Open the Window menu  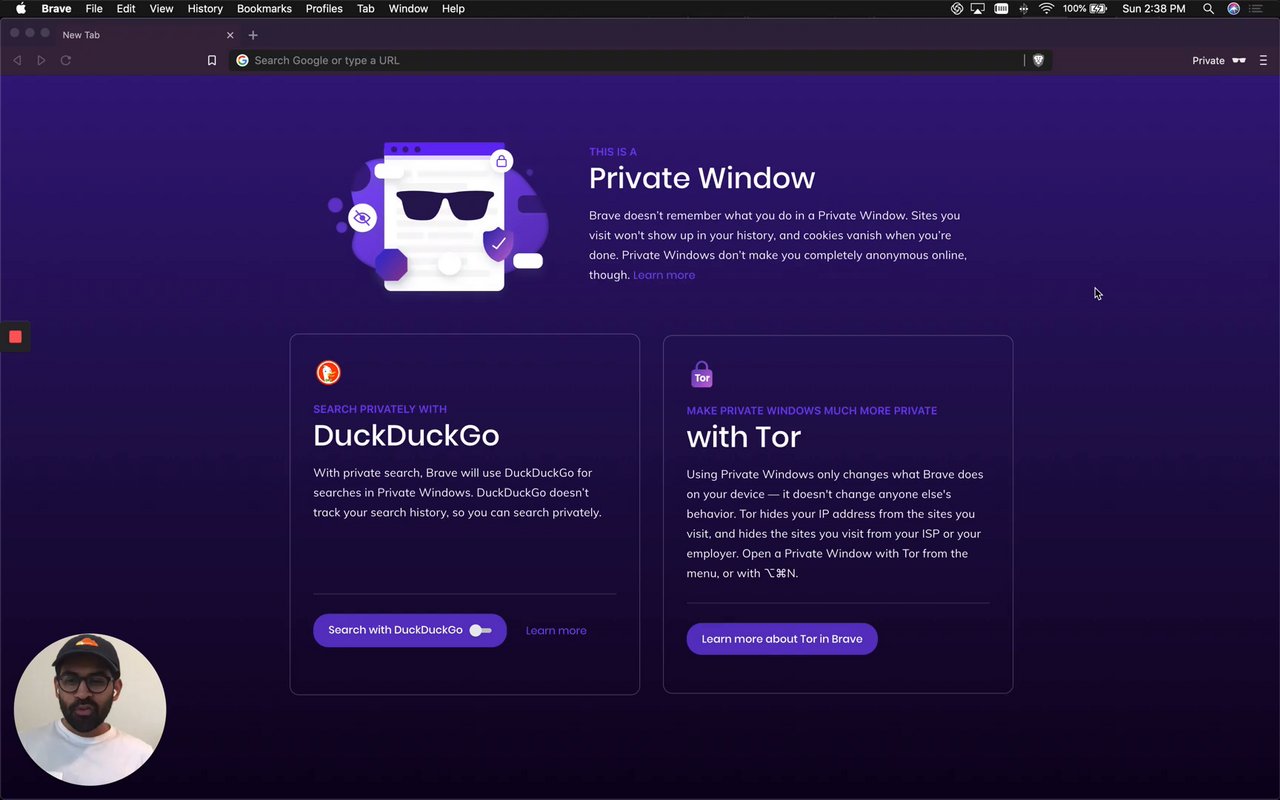408,8
